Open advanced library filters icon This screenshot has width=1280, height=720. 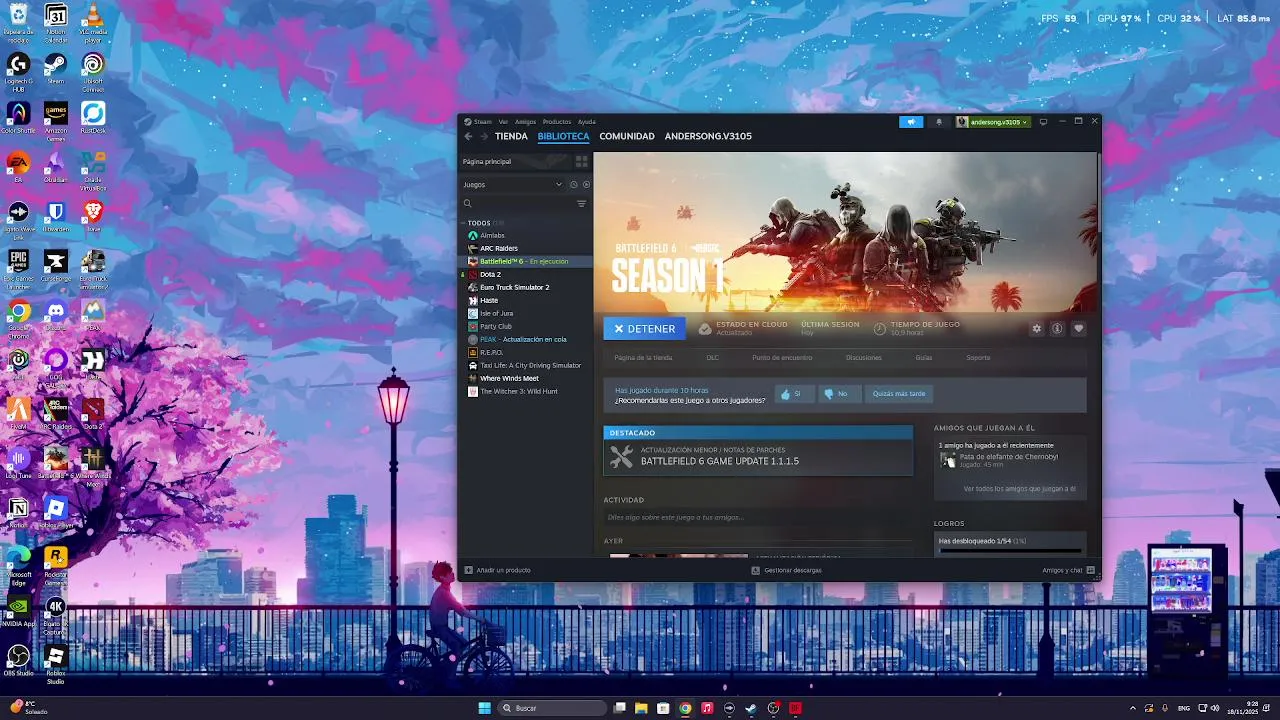[581, 203]
